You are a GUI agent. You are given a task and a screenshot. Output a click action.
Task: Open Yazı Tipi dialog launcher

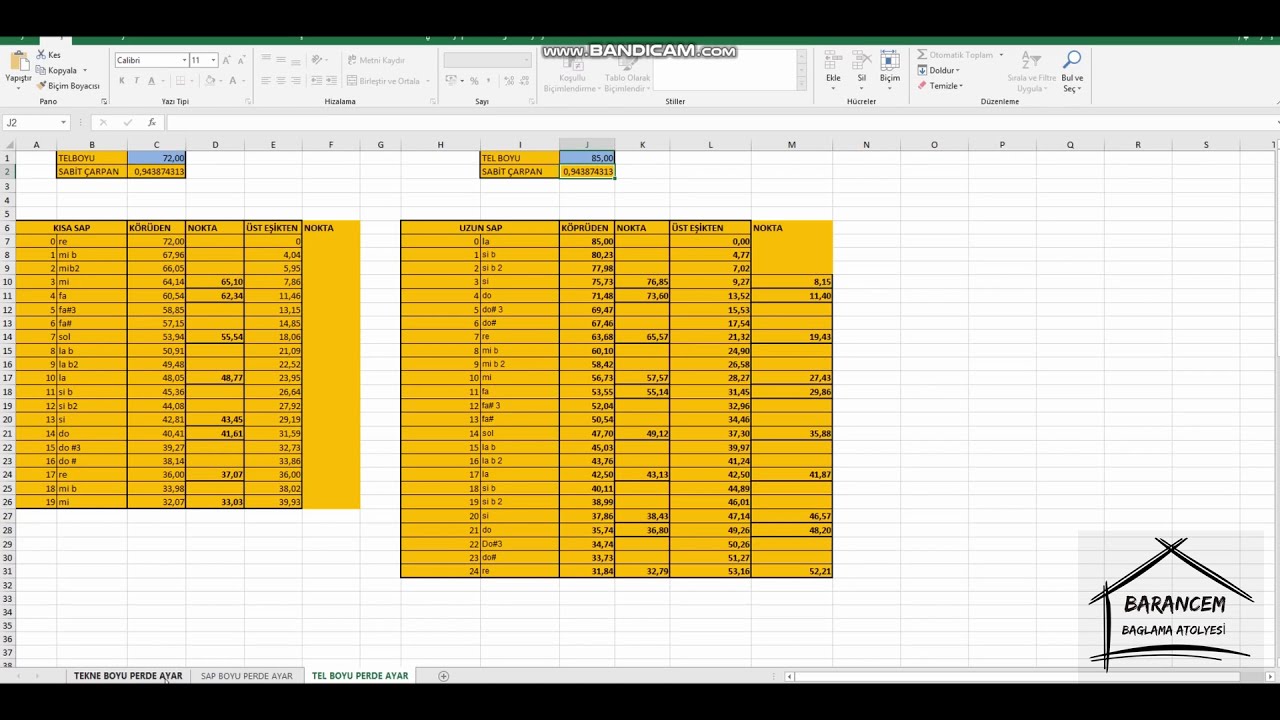click(x=248, y=101)
